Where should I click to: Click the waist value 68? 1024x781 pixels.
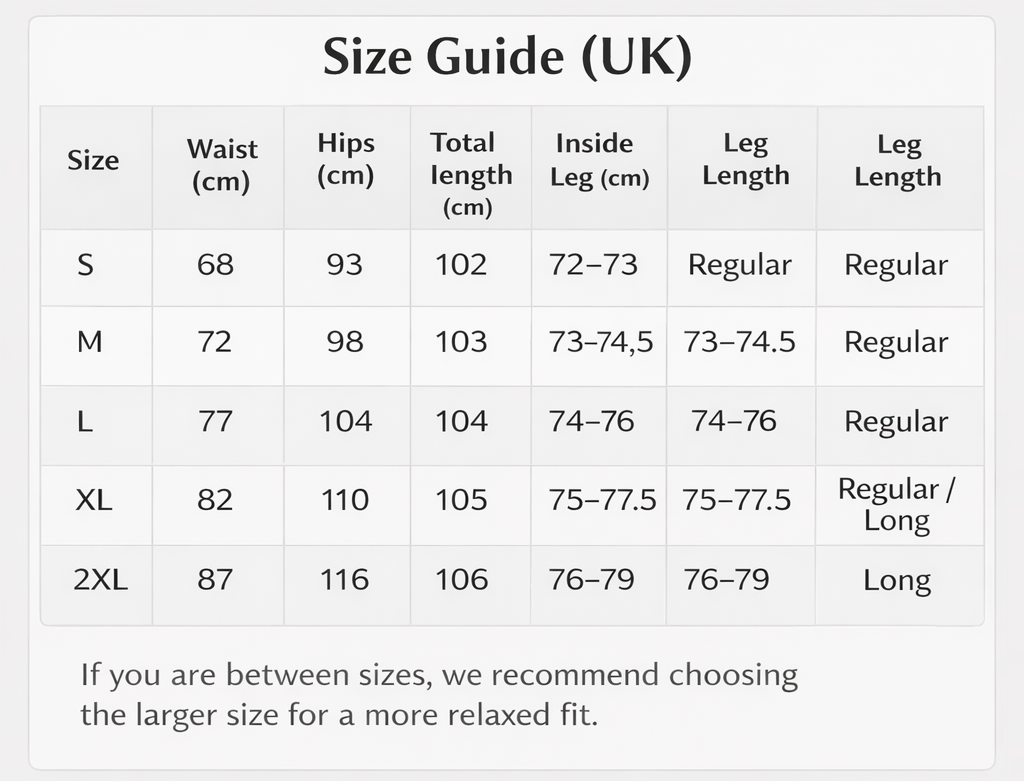tap(215, 265)
